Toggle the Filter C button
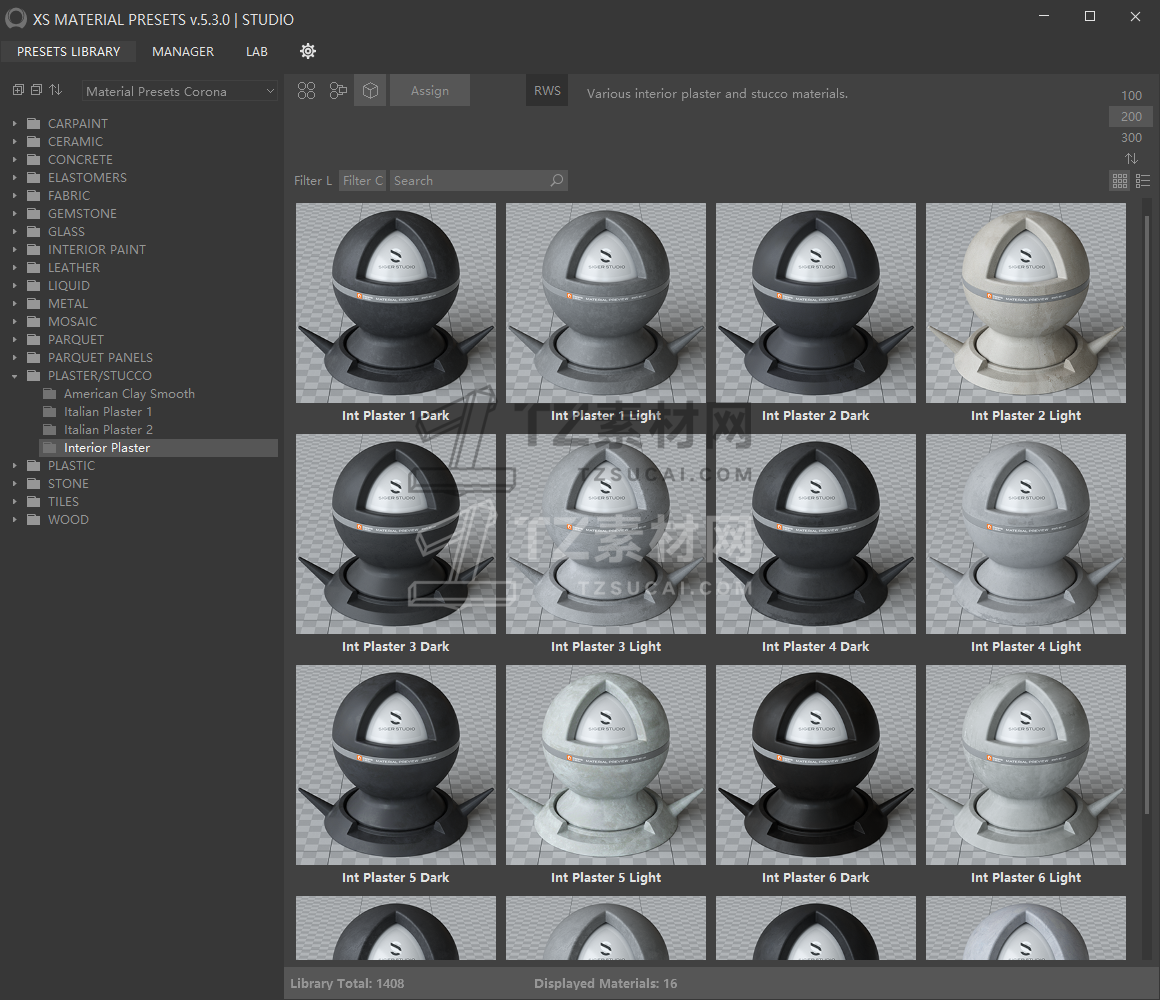This screenshot has height=1000, width=1160. pyautogui.click(x=362, y=181)
